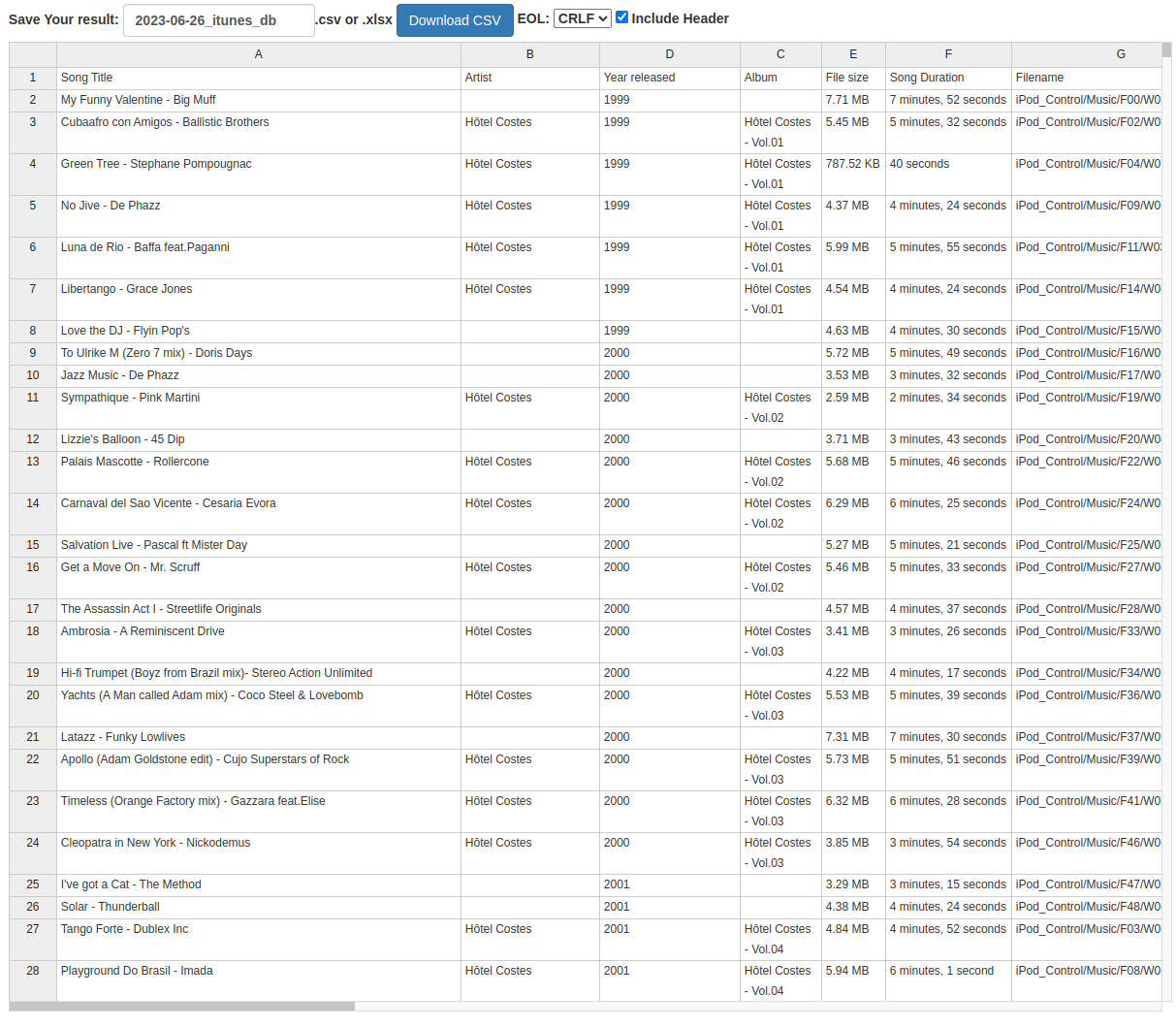1176x1028 pixels.
Task: Click the 'Filename' header cell
Action: [x=1087, y=78]
